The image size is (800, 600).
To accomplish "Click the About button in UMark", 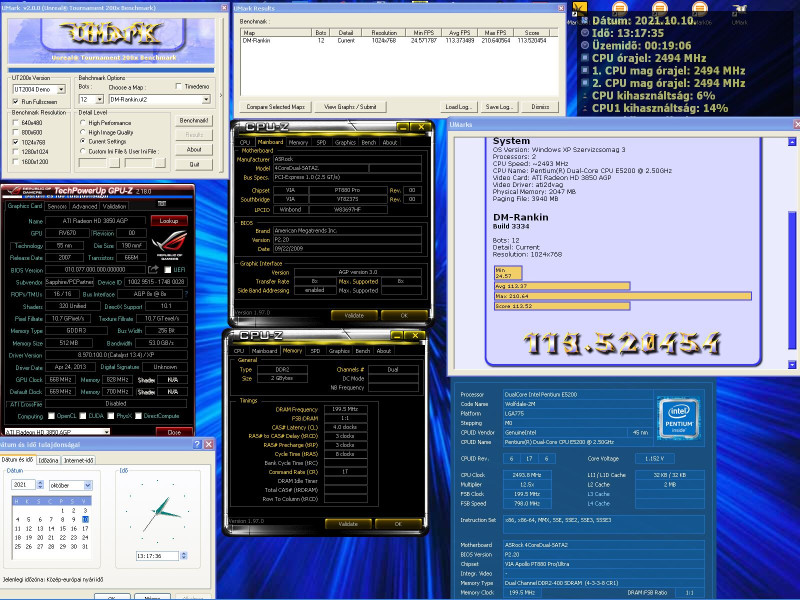I will tap(194, 149).
